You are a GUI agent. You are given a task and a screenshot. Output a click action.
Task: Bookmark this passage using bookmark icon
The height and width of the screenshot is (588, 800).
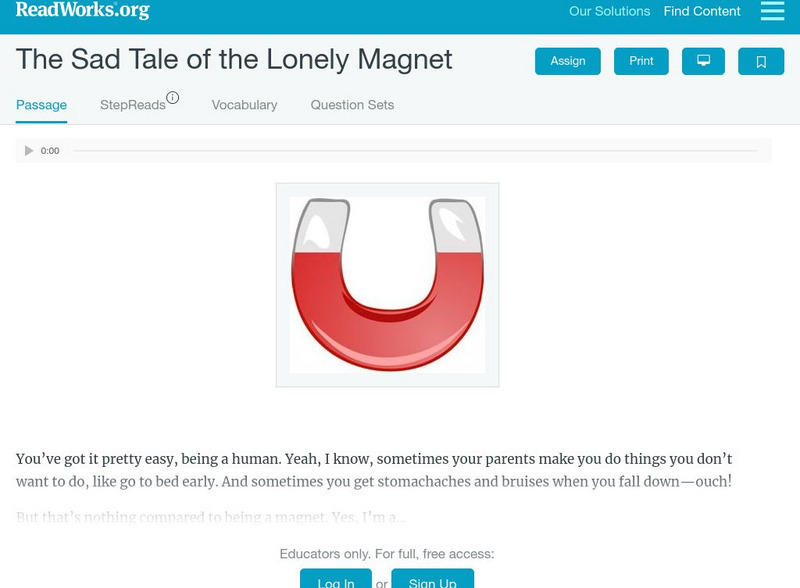[x=761, y=61]
